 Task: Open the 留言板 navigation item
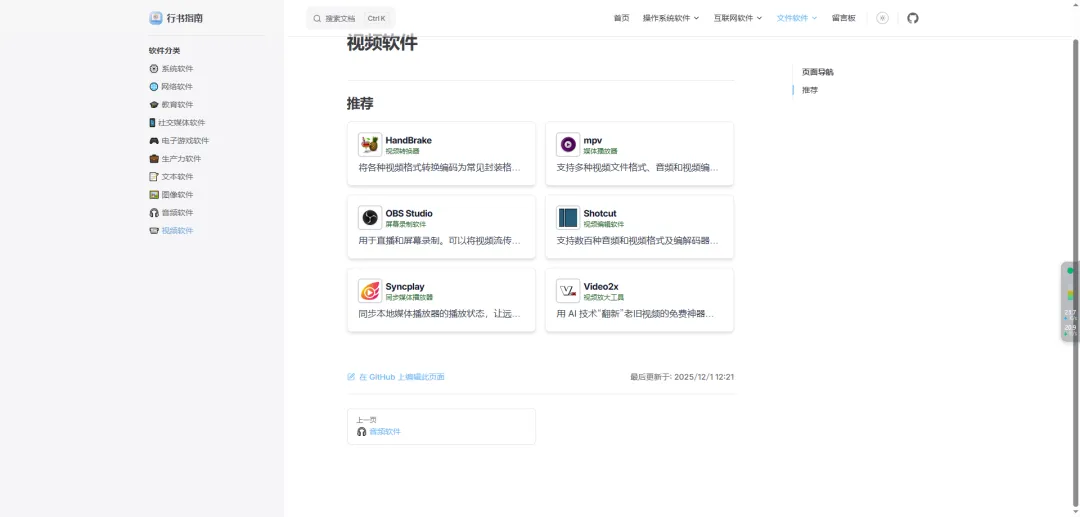tap(843, 18)
